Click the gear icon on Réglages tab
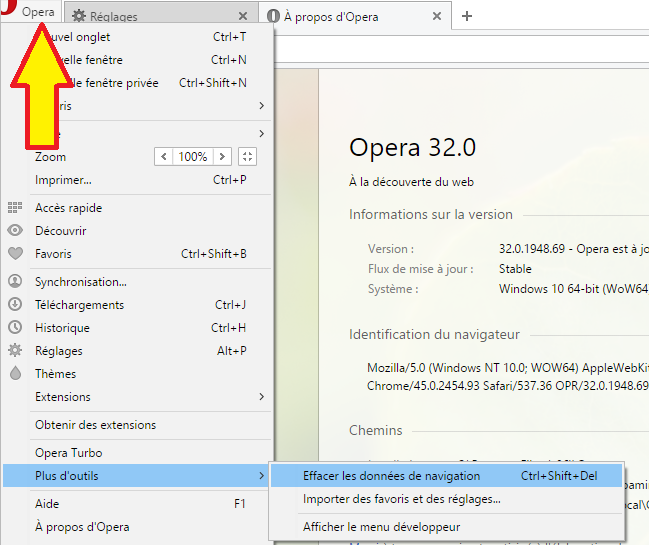 click(79, 16)
